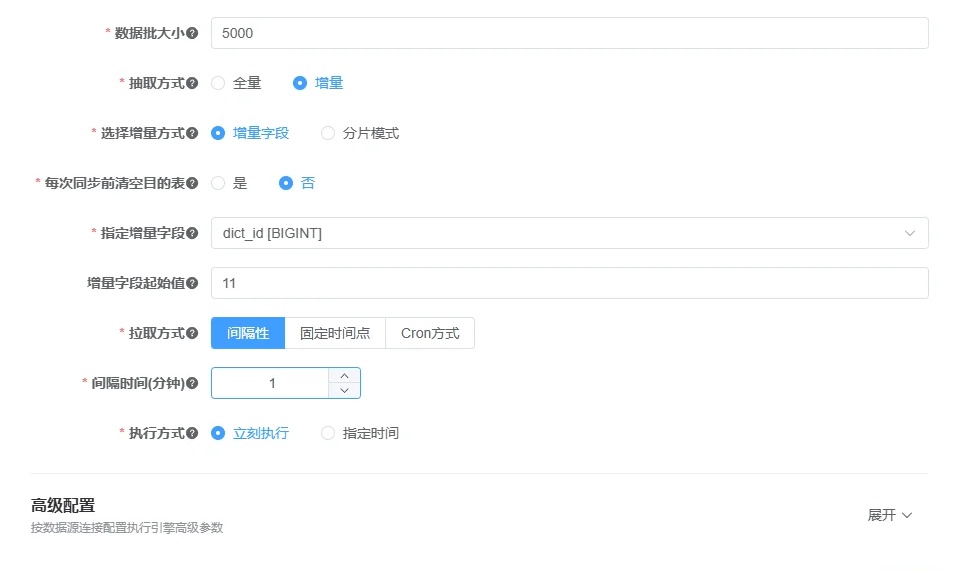Choose the 增量字段 radio option

point(218,133)
